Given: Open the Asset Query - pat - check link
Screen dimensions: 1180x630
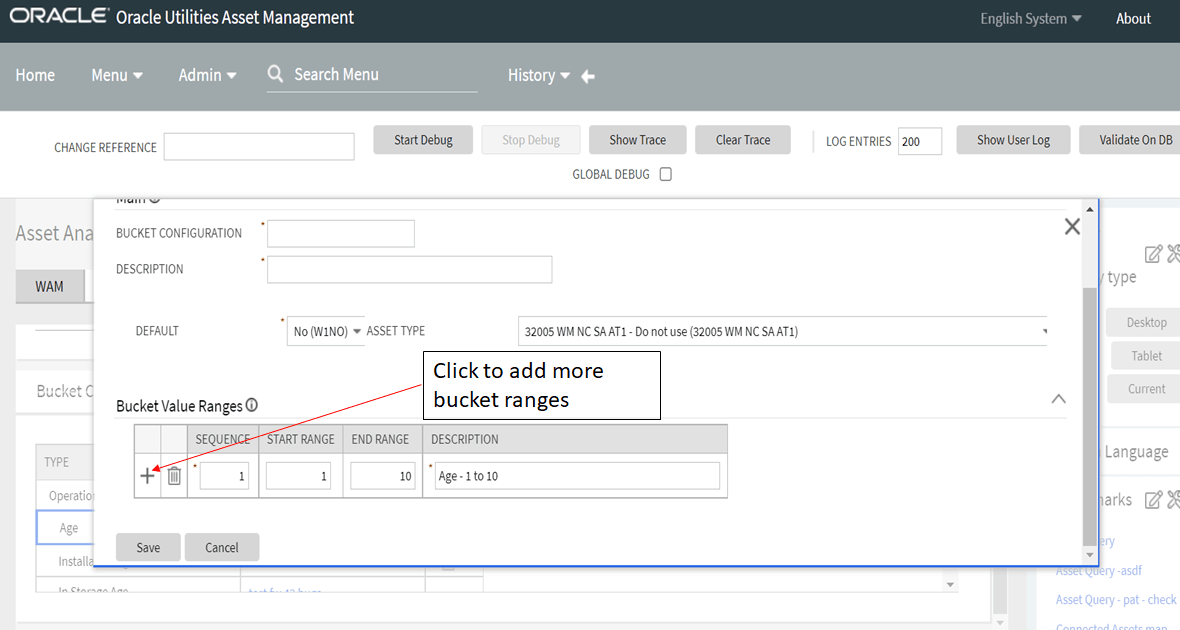Looking at the screenshot, I should click(x=1115, y=599).
